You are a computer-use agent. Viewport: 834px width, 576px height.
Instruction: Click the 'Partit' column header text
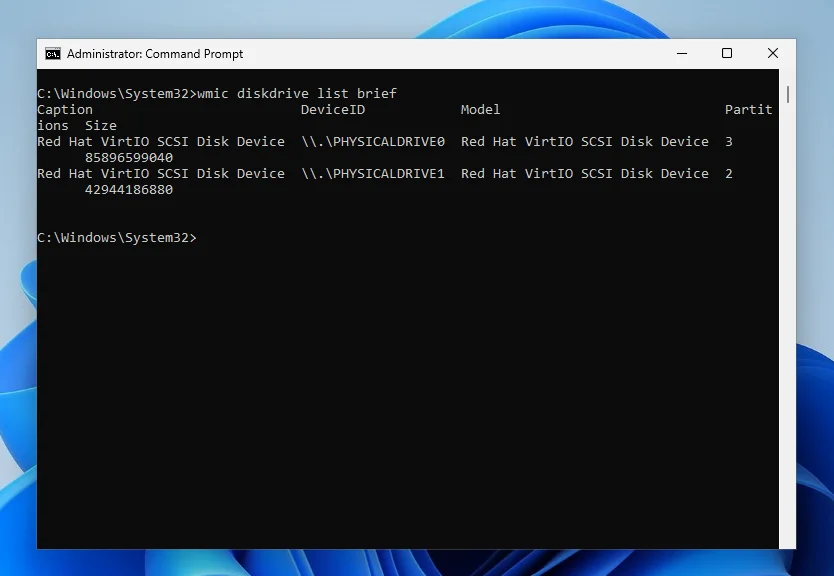click(748, 110)
